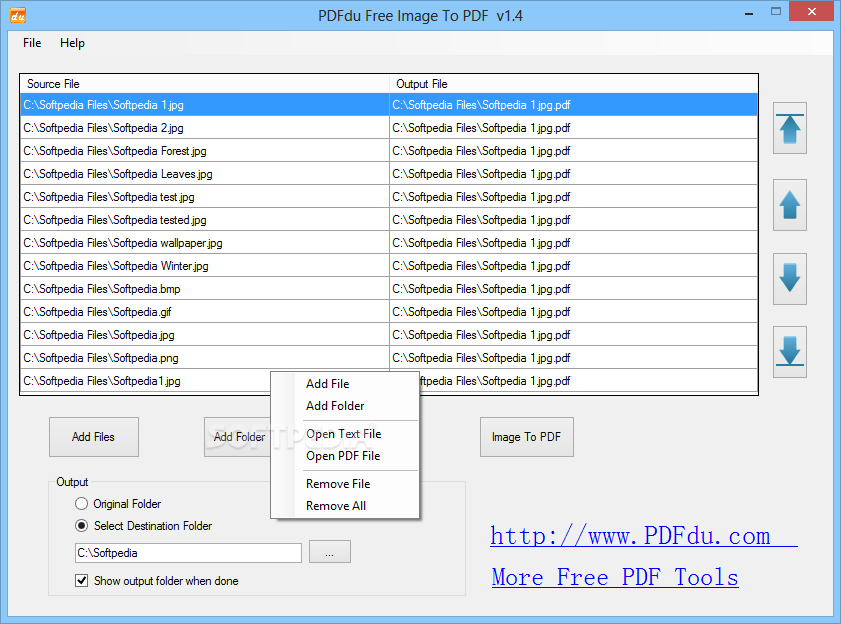Select row Softpedia test.jpg
The width and height of the screenshot is (841, 624).
point(205,197)
